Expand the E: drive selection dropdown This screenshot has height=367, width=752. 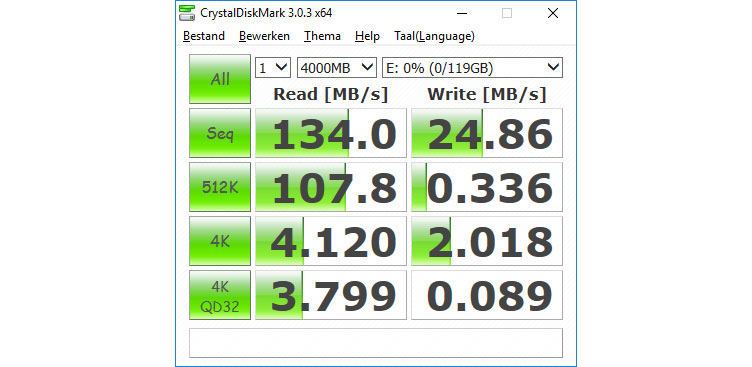[472, 68]
